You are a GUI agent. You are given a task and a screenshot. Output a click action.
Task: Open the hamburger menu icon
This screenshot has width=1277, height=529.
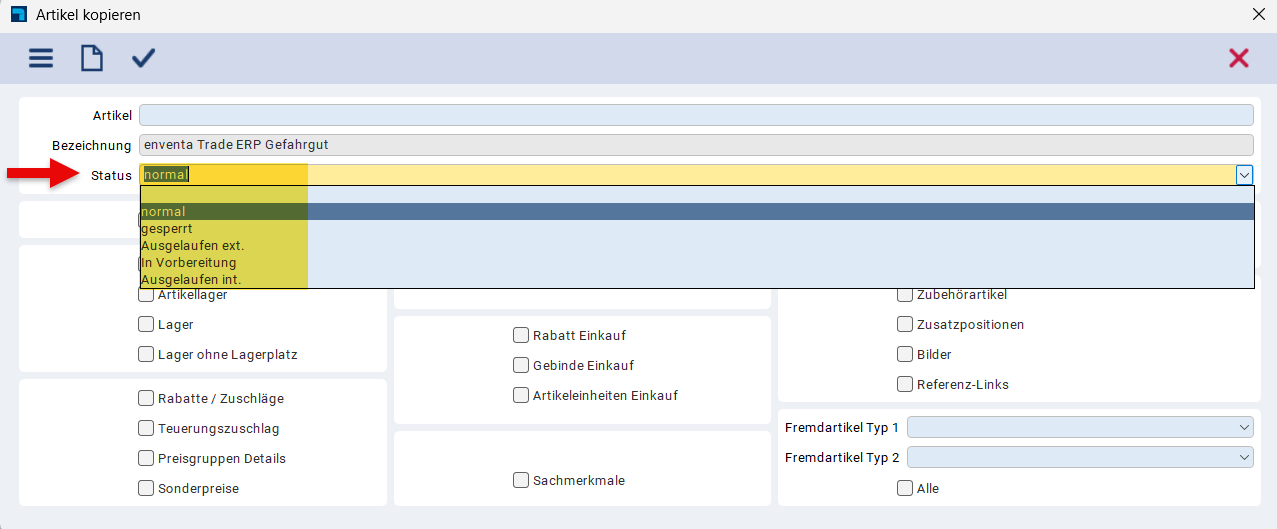41,58
